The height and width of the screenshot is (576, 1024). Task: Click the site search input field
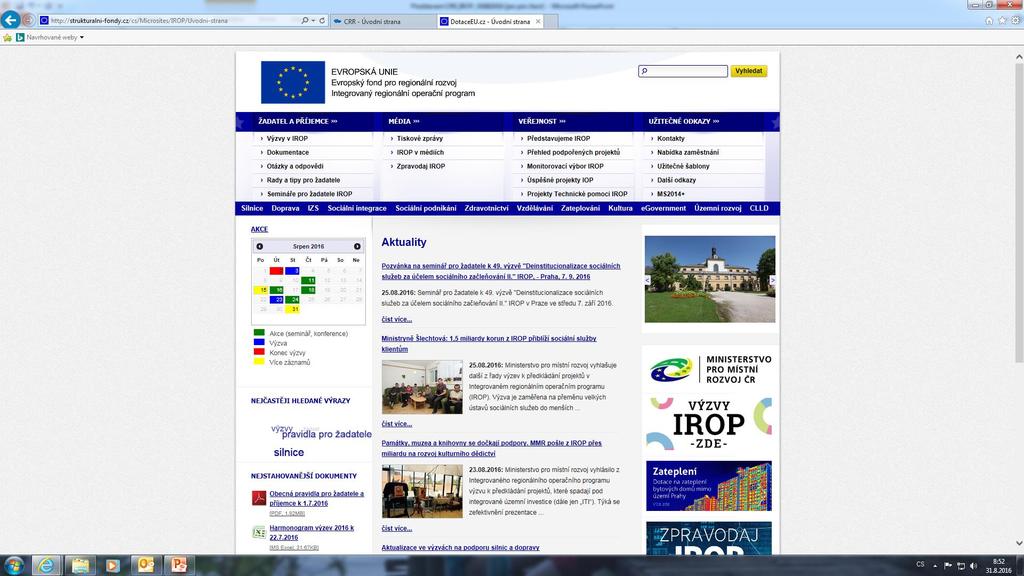682,71
